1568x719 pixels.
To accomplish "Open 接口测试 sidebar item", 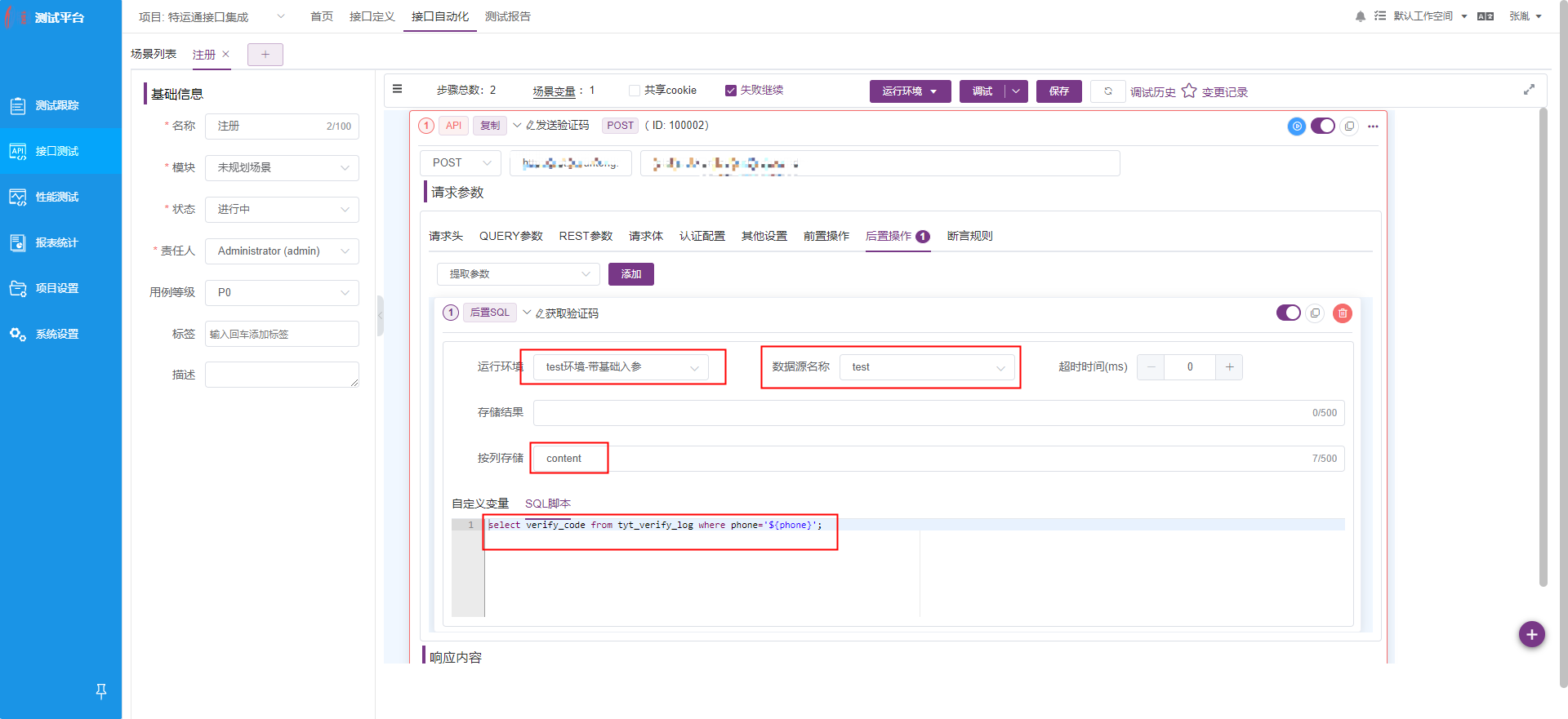I will (60, 151).
